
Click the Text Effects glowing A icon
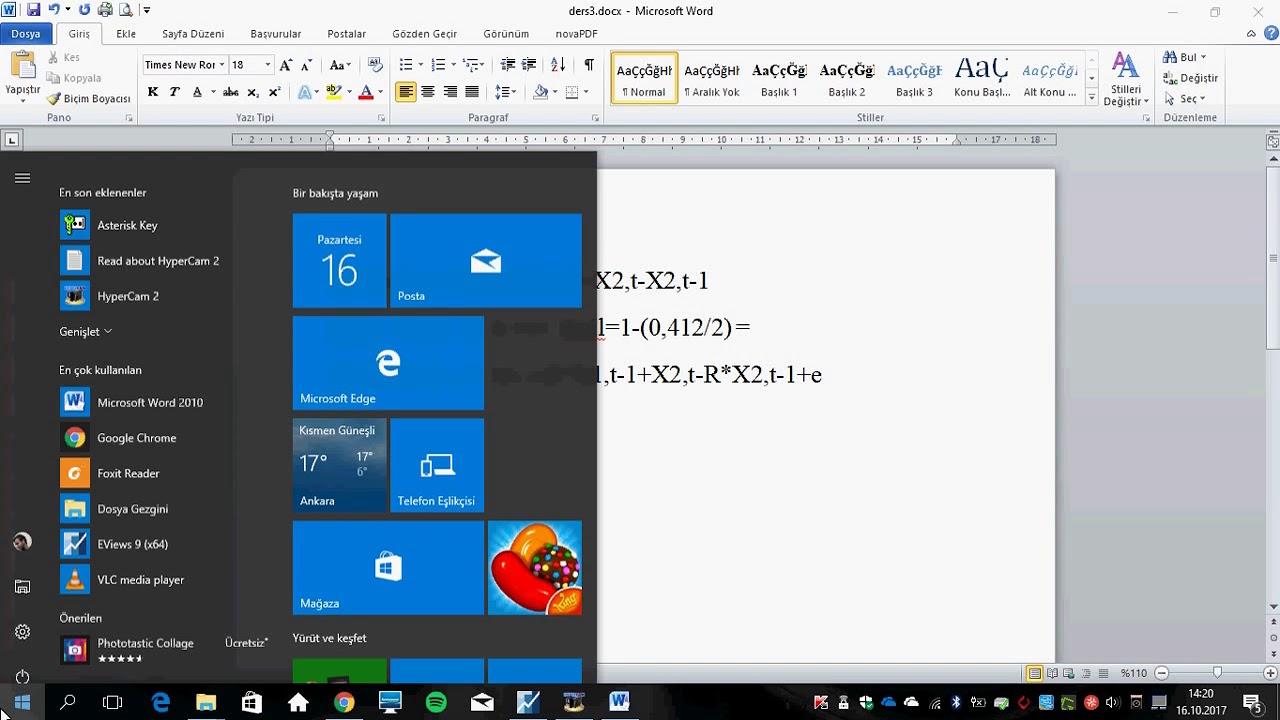[x=306, y=92]
